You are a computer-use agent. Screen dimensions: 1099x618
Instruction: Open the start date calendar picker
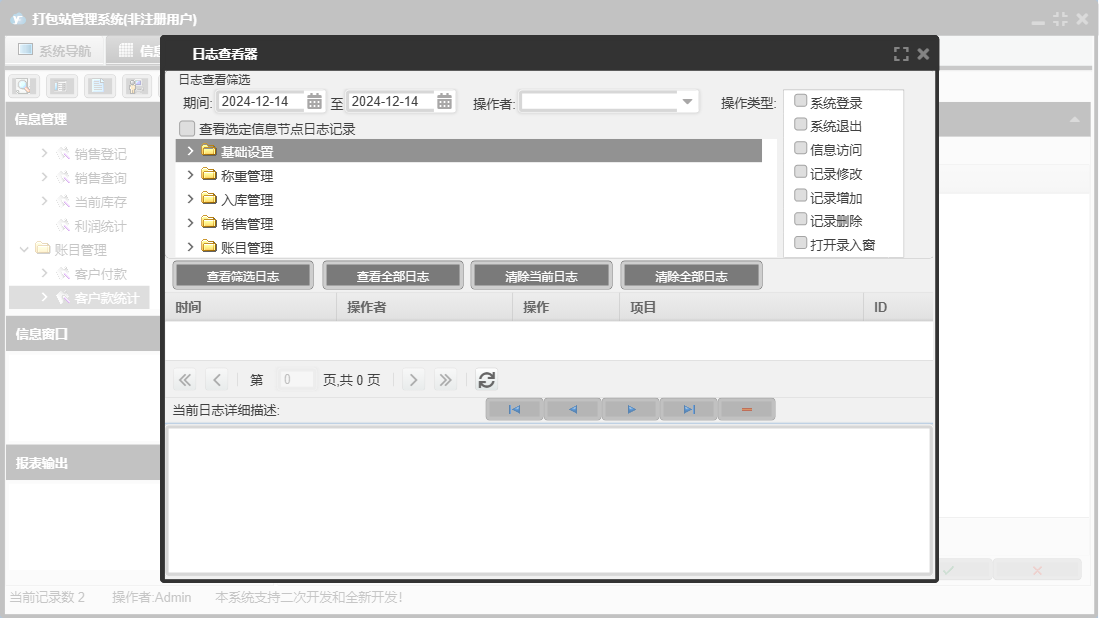[314, 102]
